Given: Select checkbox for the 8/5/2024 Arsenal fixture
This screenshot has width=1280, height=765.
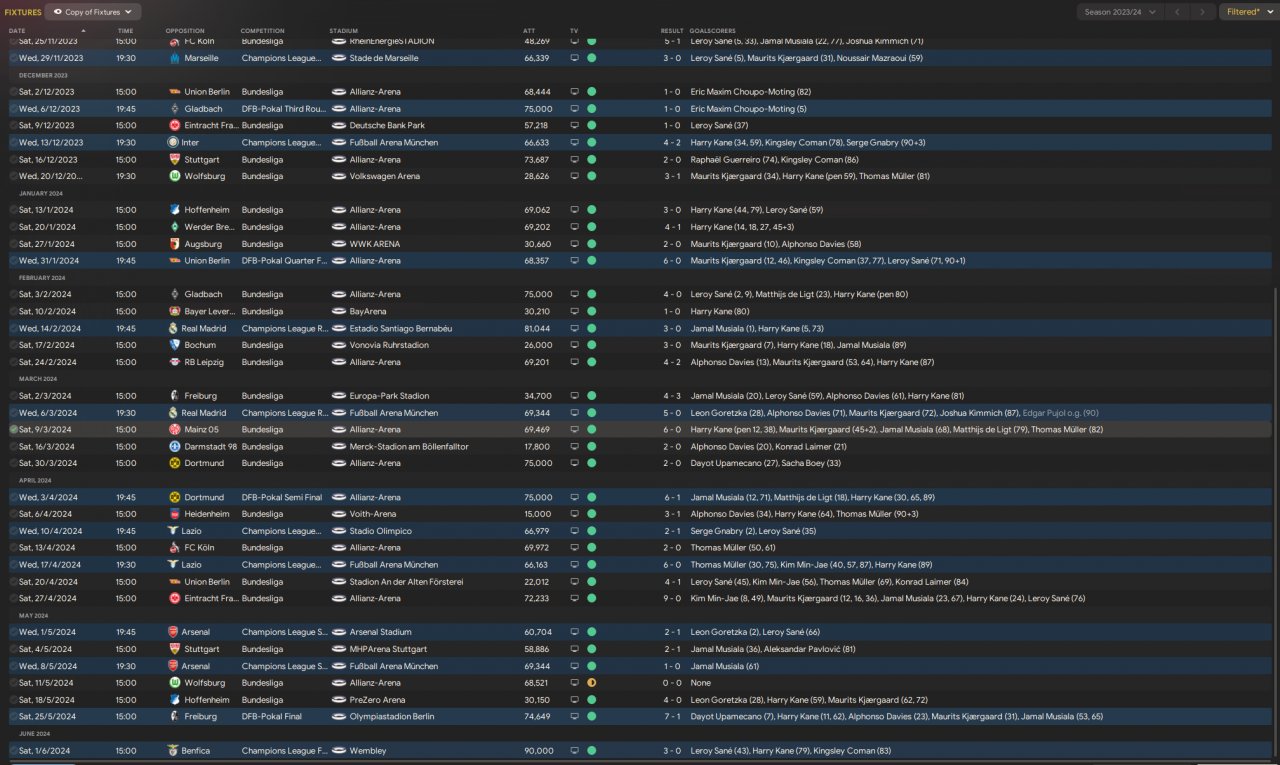Looking at the screenshot, I should tap(13, 666).
